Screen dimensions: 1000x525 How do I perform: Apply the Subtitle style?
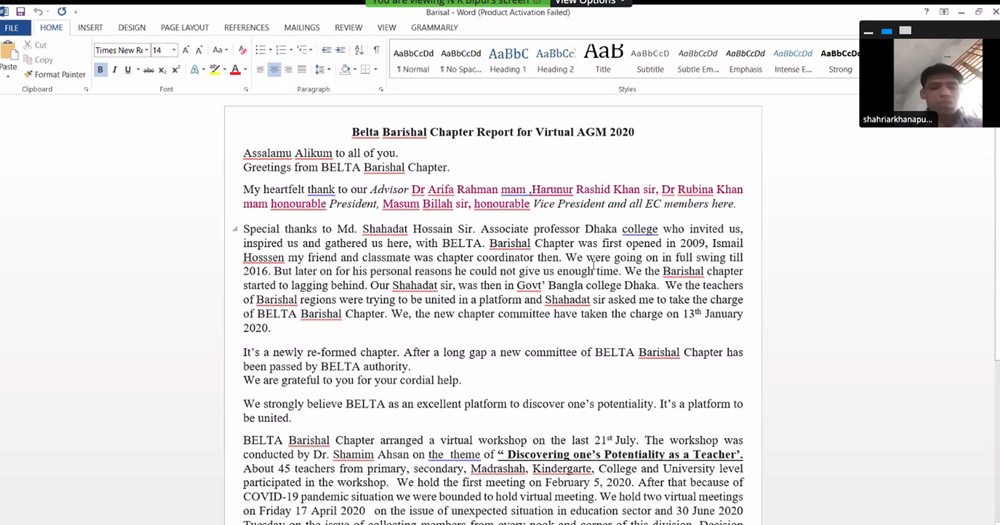pos(650,59)
